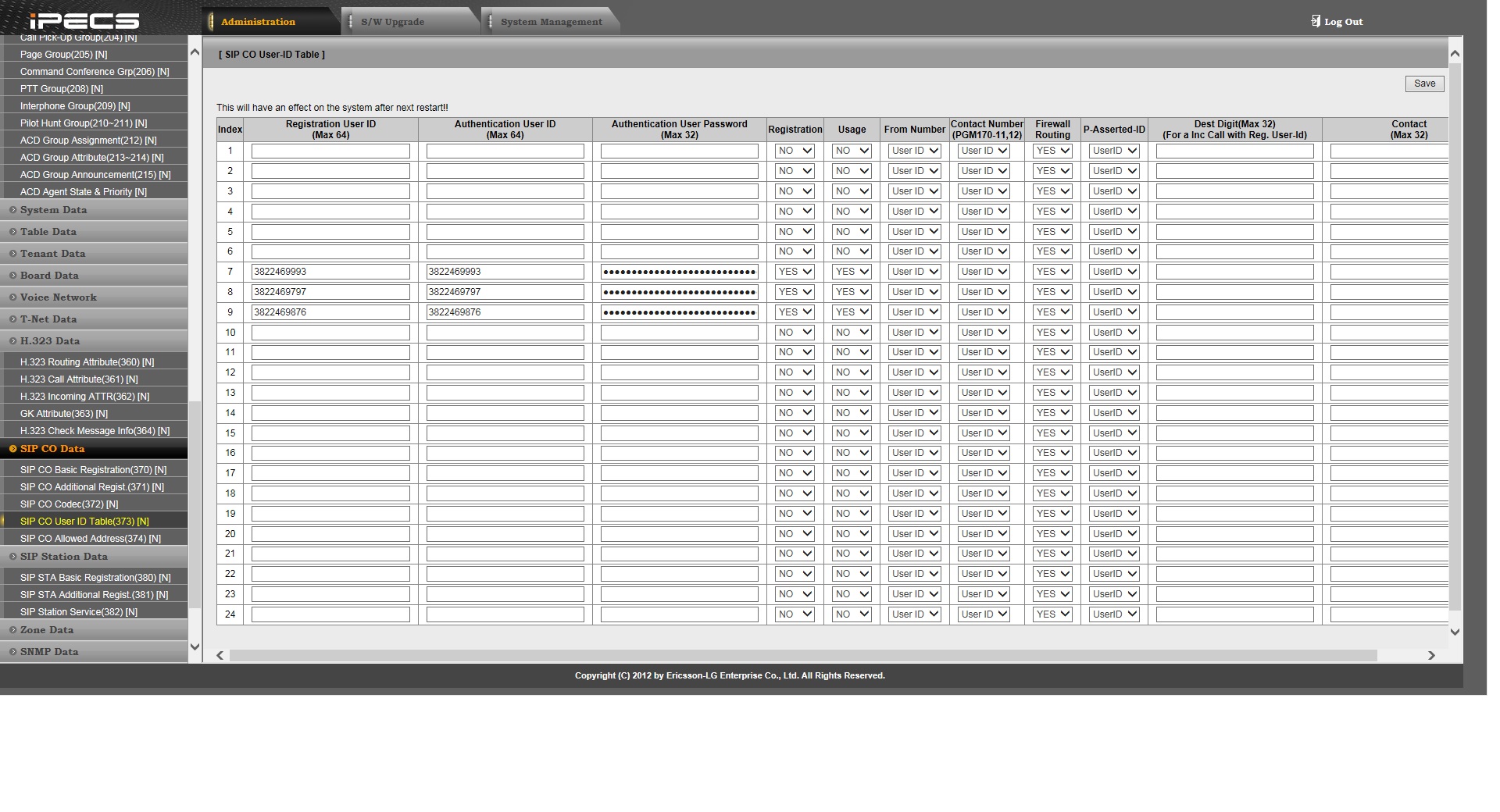Image resolution: width=1500 pixels, height=812 pixels.
Task: Open Registration dropdown for index 7
Action: coord(795,272)
